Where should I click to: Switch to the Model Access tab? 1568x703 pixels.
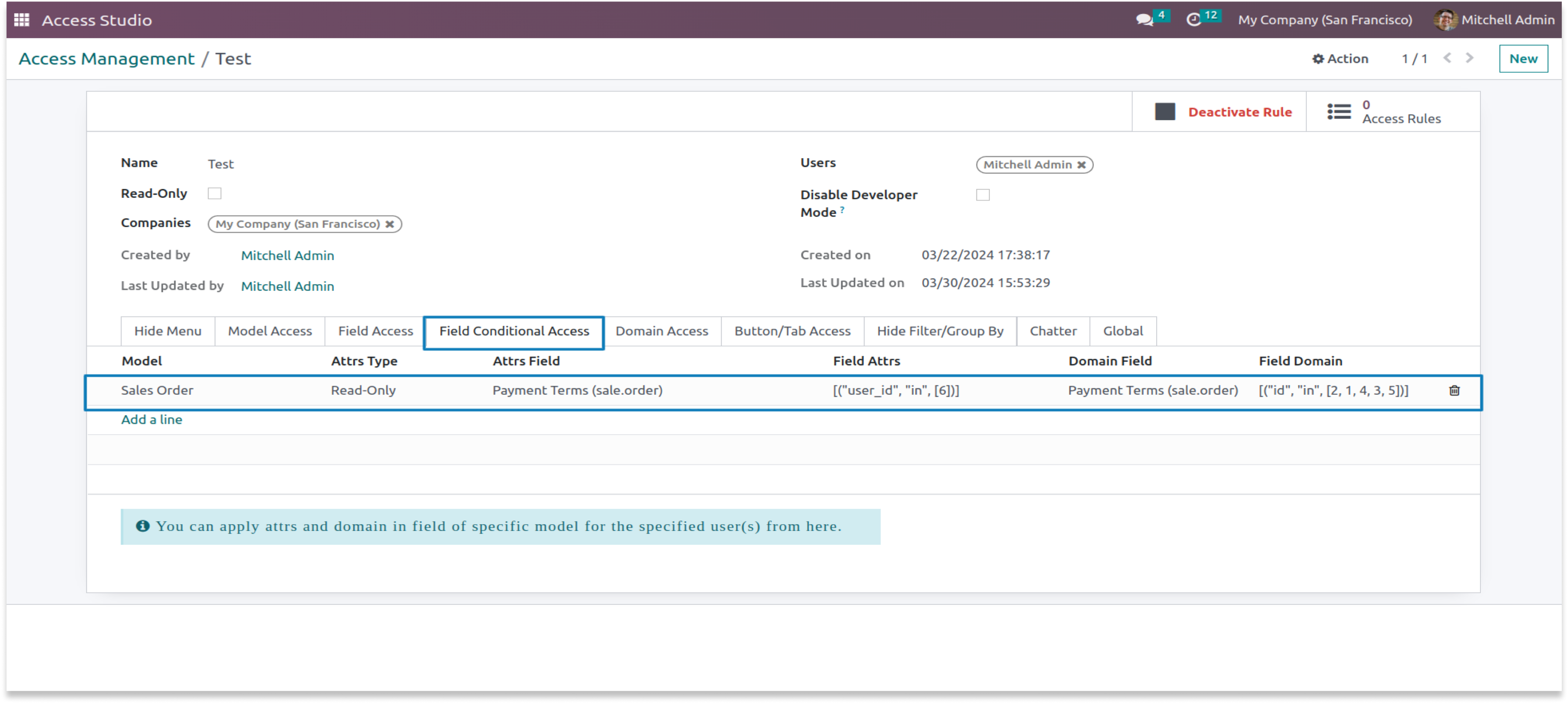coord(270,331)
